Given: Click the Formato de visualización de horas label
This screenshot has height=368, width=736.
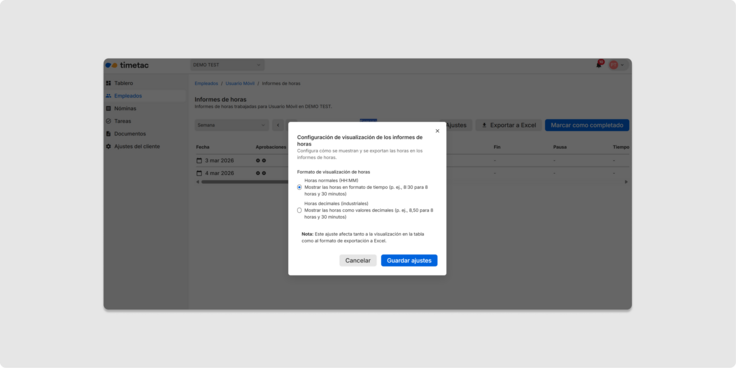Looking at the screenshot, I should pos(333,172).
